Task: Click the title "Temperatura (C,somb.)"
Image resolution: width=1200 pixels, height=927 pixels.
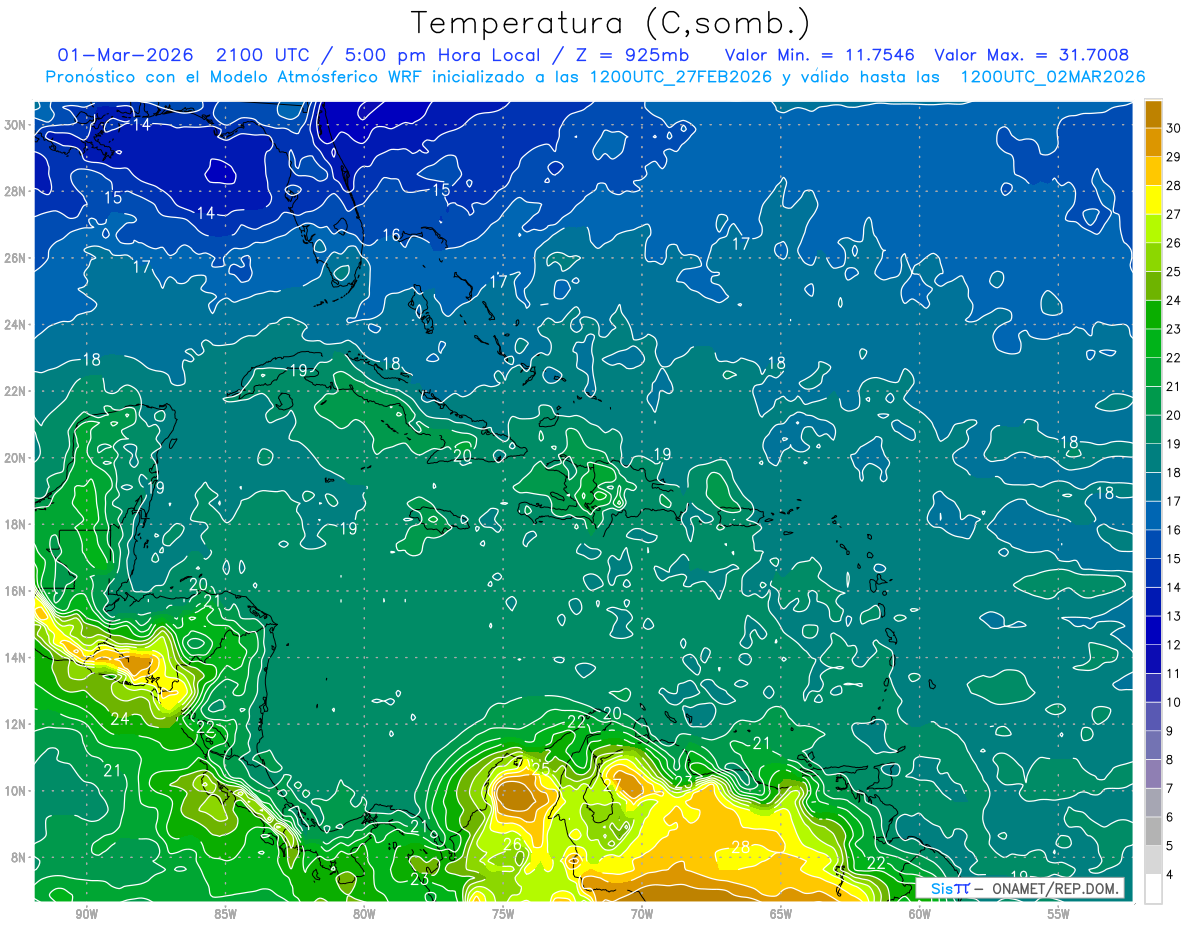Action: click(611, 22)
